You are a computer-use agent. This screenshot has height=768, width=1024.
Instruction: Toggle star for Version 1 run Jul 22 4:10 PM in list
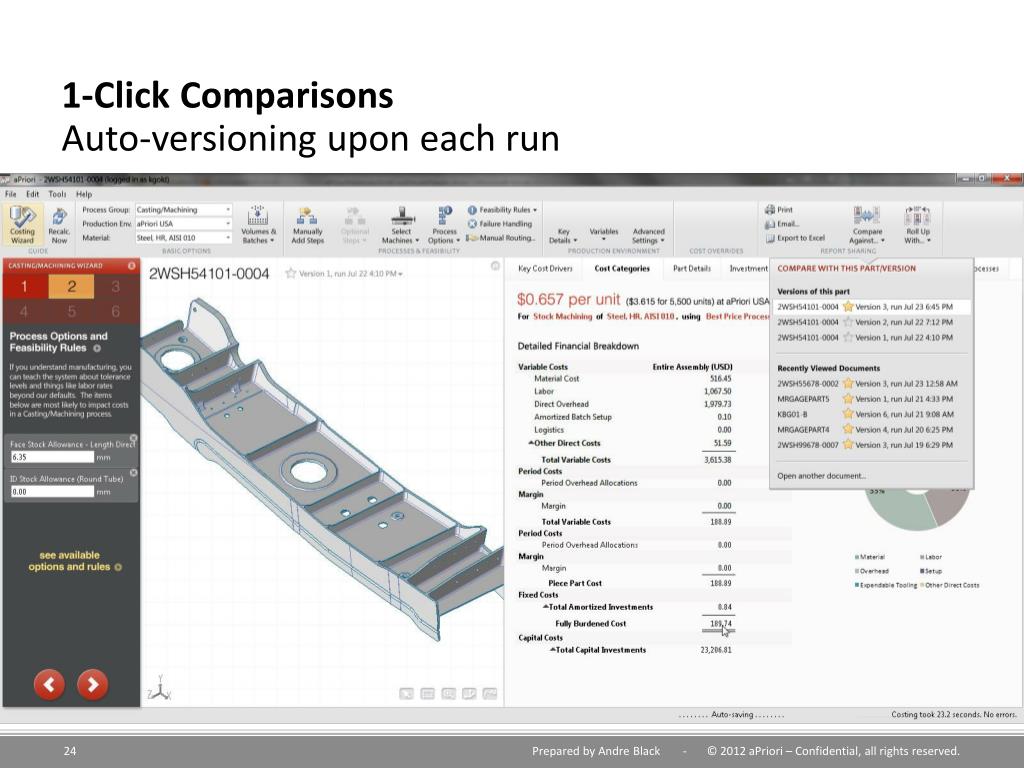coord(848,338)
